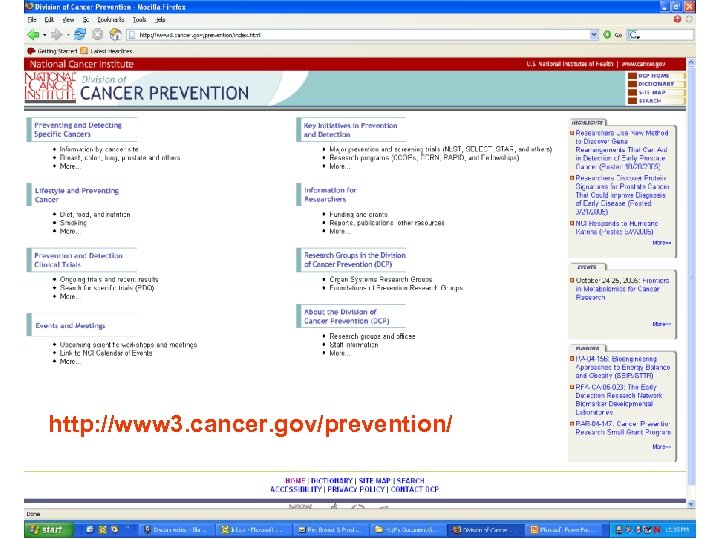720x540 pixels.
Task: Click More in the Highlights box
Action: coord(661,242)
